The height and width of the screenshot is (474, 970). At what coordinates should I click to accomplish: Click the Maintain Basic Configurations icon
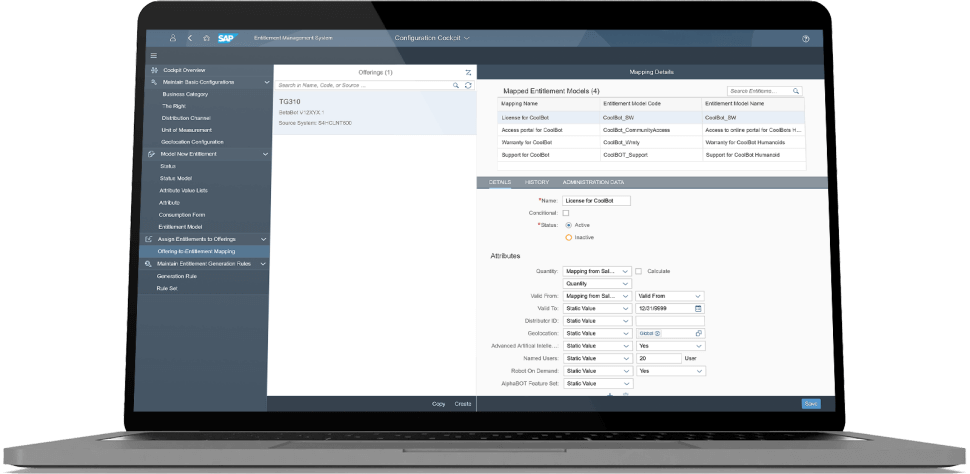click(x=154, y=82)
